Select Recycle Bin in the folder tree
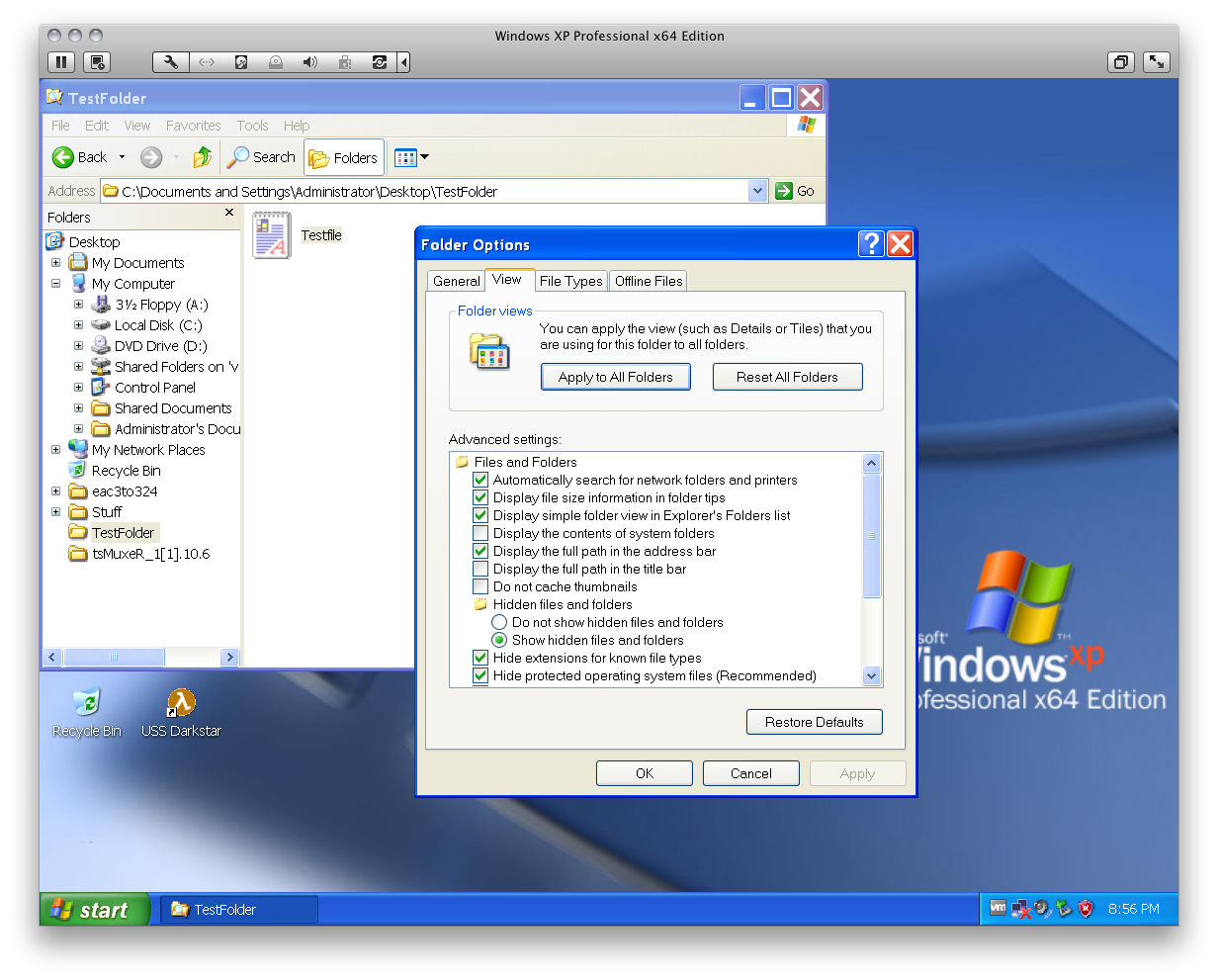Image resolution: width=1218 pixels, height=980 pixels. click(x=115, y=471)
